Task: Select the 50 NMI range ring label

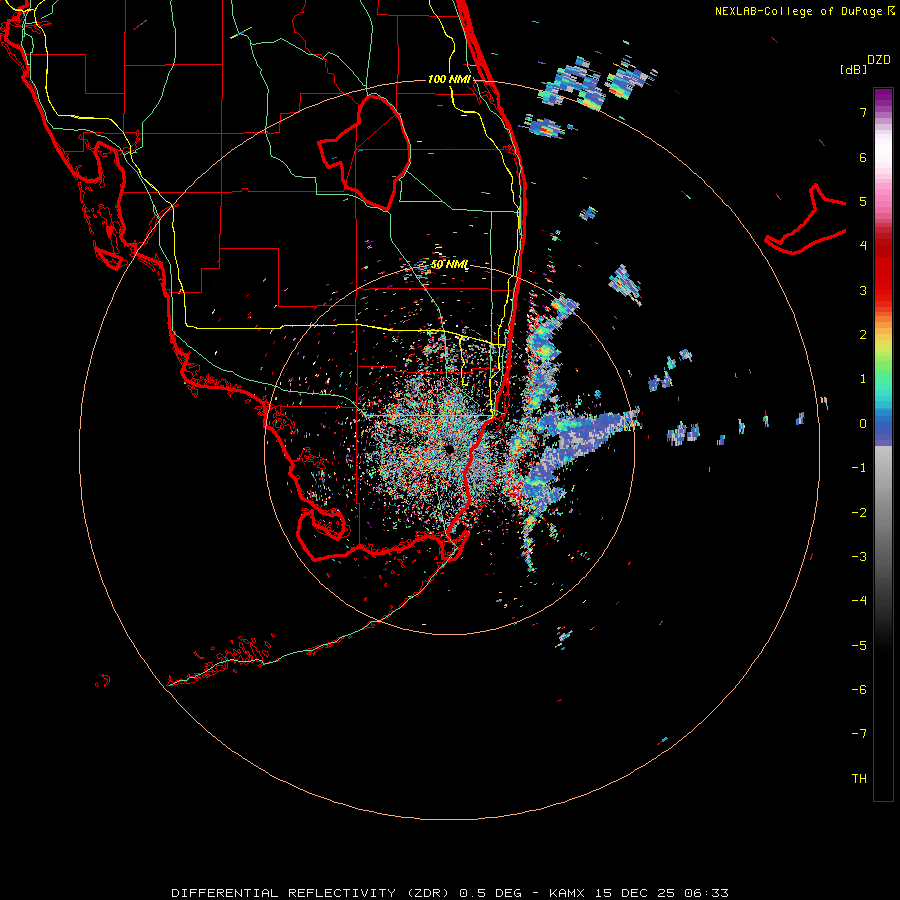Action: pyautogui.click(x=449, y=265)
